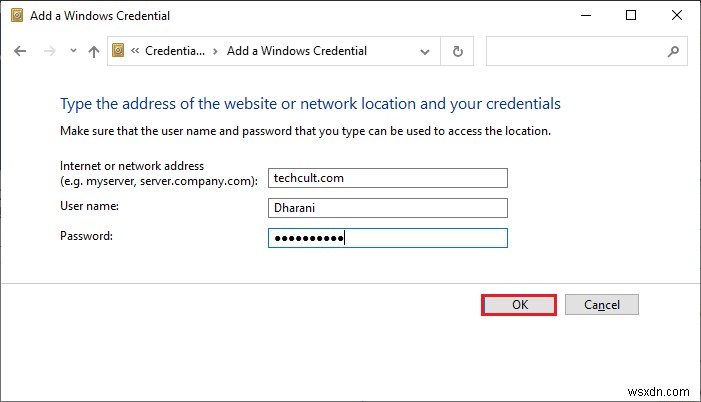Focus the Internet or network address field

[387, 178]
